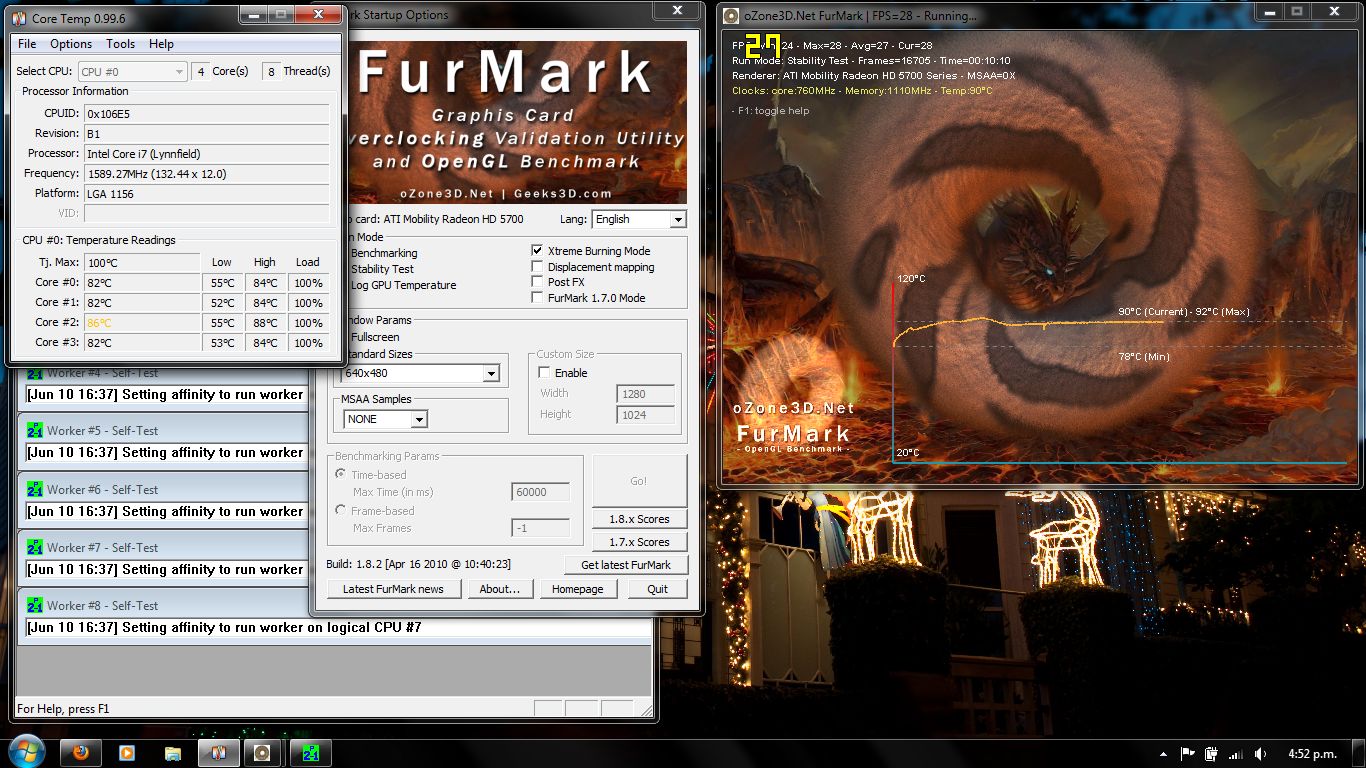Open the 1.8.x Scores button
The width and height of the screenshot is (1366, 768).
click(x=639, y=519)
